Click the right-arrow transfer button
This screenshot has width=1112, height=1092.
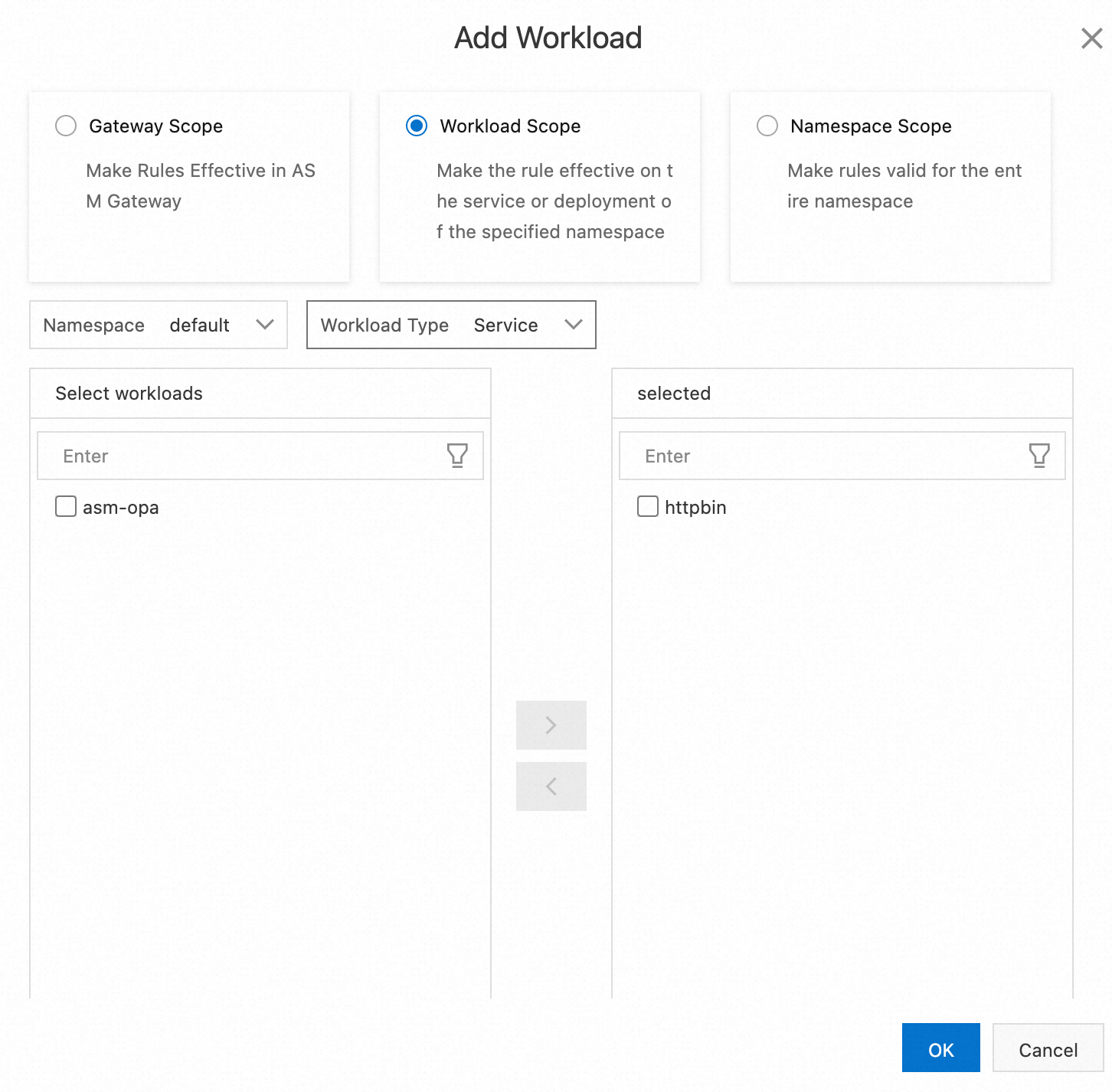tap(551, 725)
